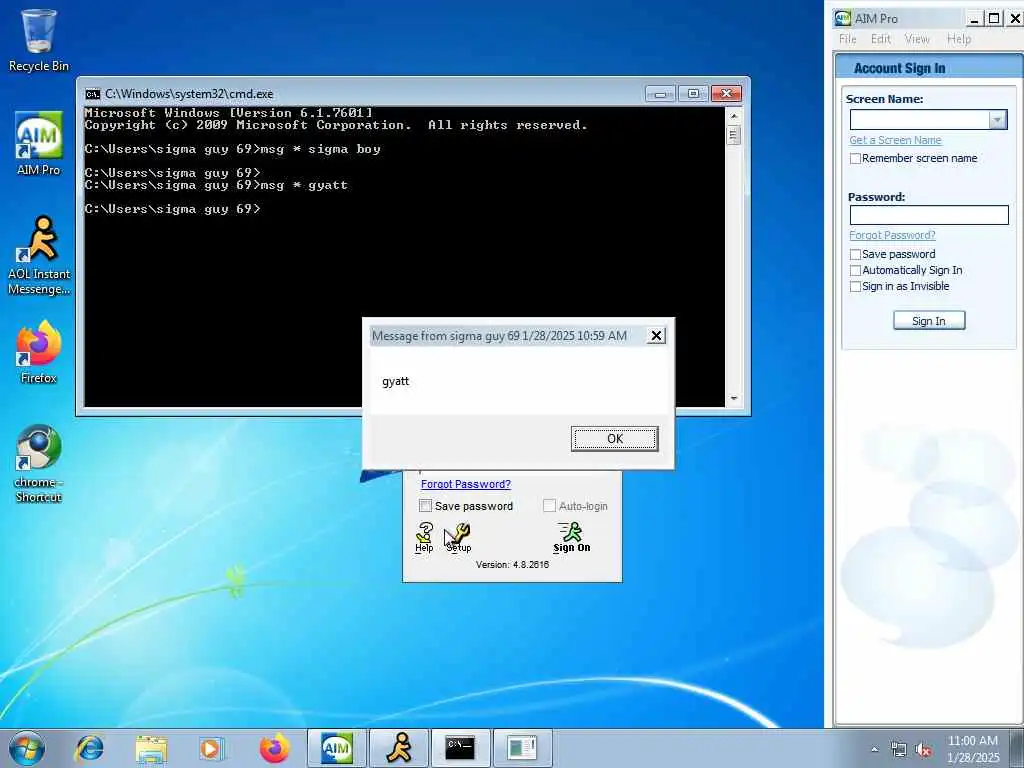Click the cmd scrollbar thumb
Viewport: 1024px width, 768px height.
point(733,135)
